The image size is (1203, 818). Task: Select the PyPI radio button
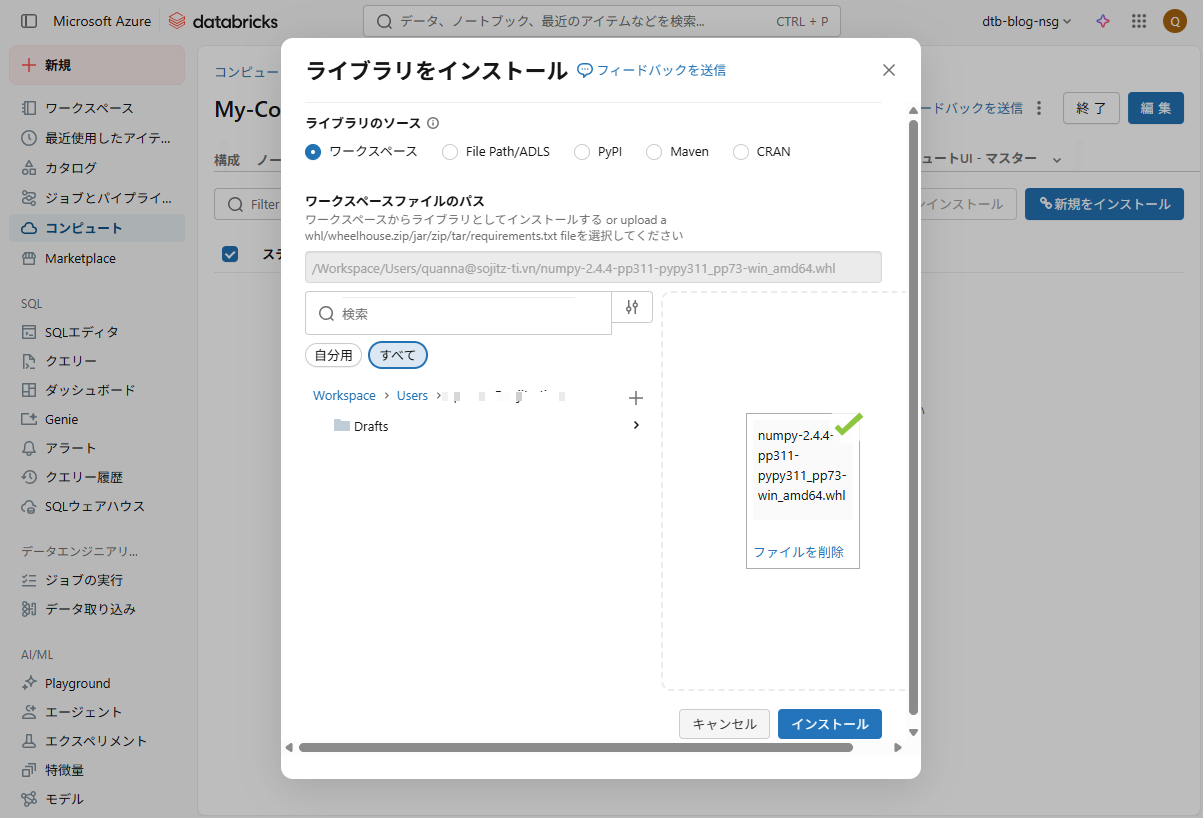click(x=582, y=152)
